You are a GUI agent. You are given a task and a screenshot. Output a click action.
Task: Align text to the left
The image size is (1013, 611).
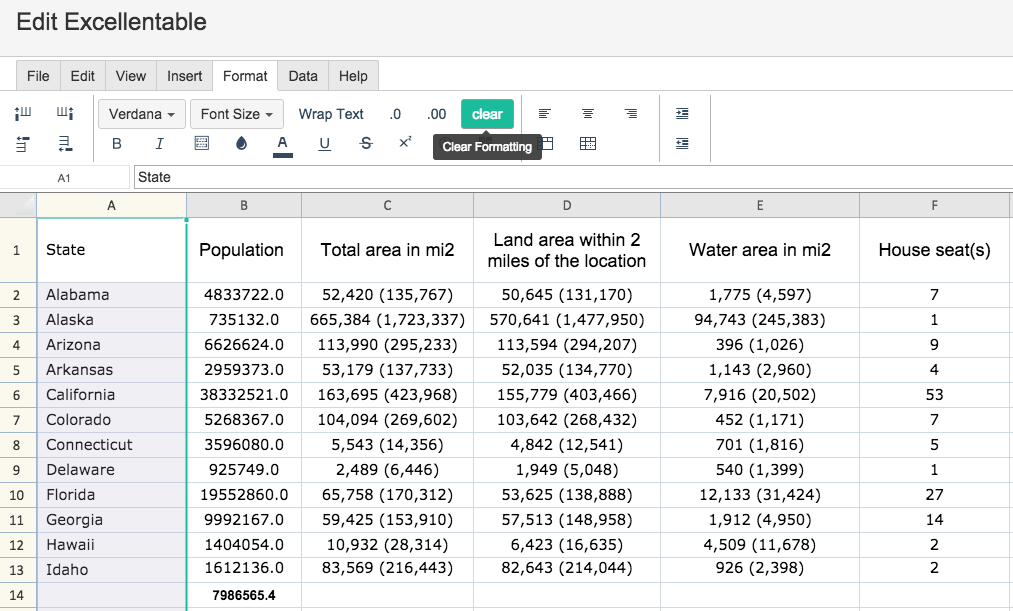pos(545,114)
